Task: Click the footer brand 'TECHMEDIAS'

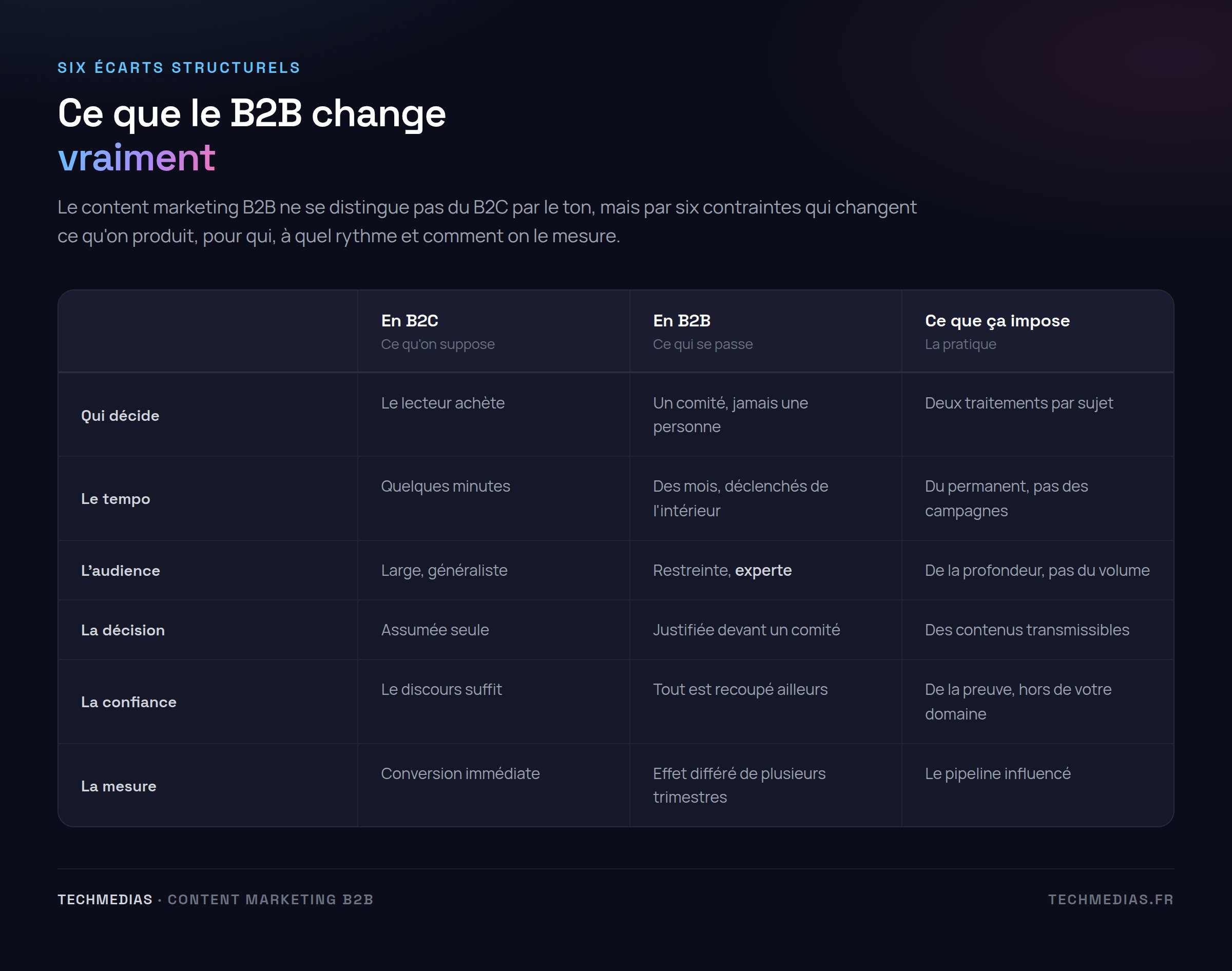Action: pyautogui.click(x=105, y=899)
